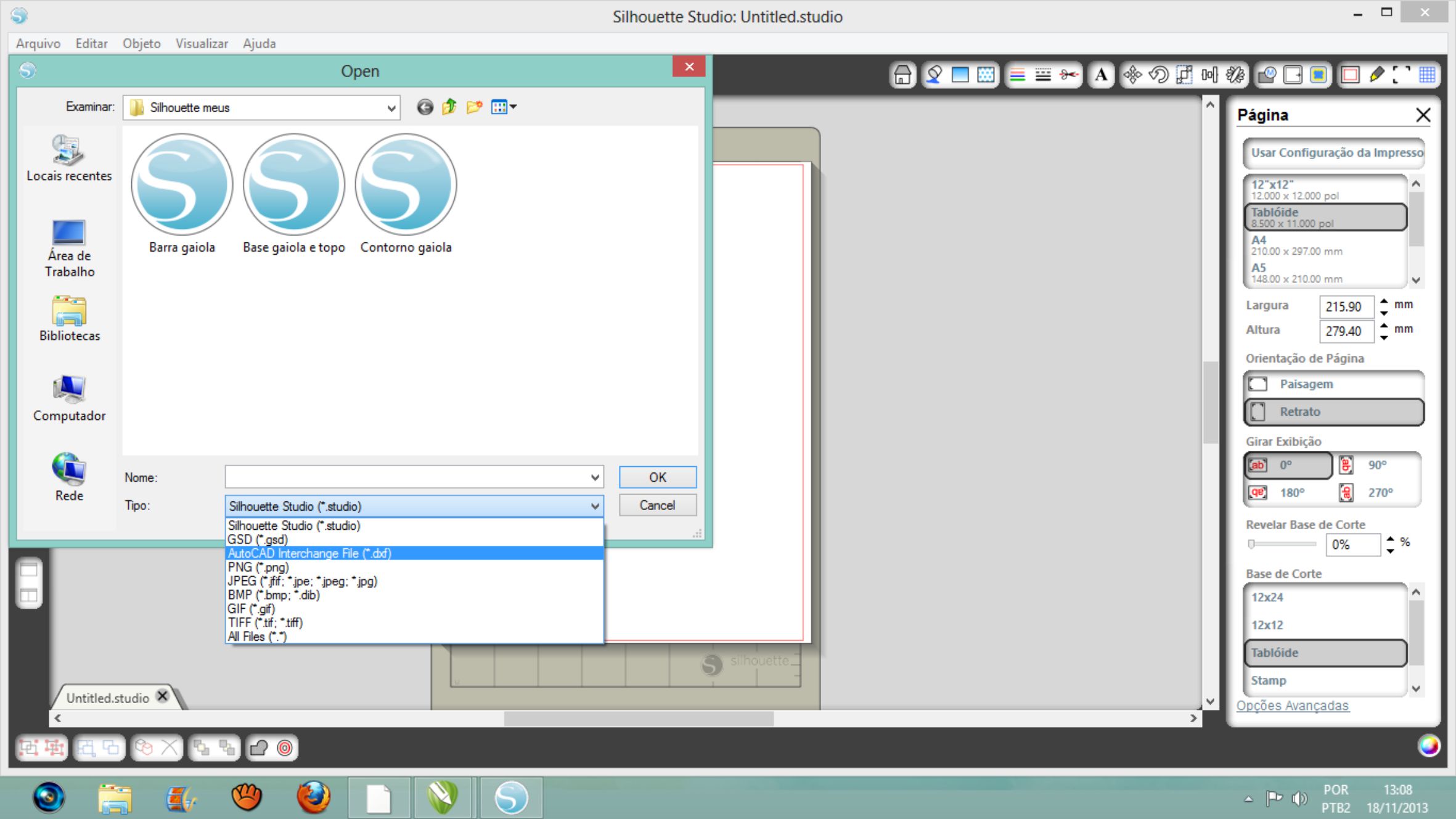This screenshot has width=1456, height=819.
Task: Open the Fill Color paint bucket tool
Action: [935, 75]
